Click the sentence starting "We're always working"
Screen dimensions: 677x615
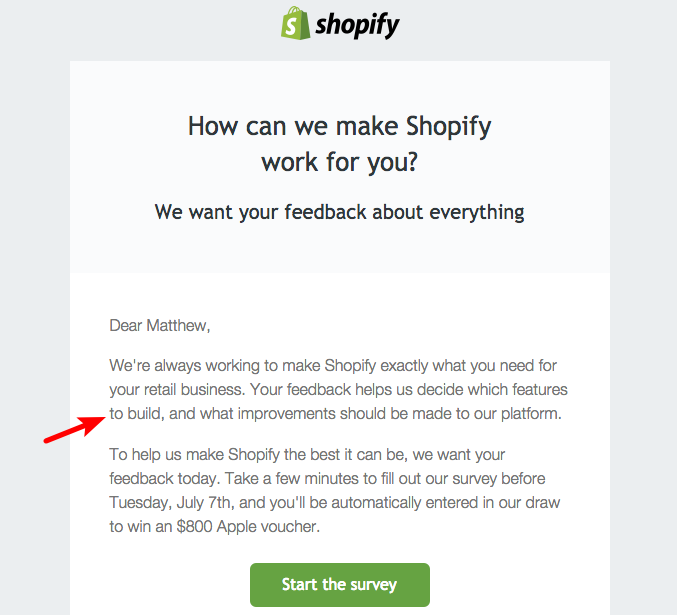(x=329, y=364)
